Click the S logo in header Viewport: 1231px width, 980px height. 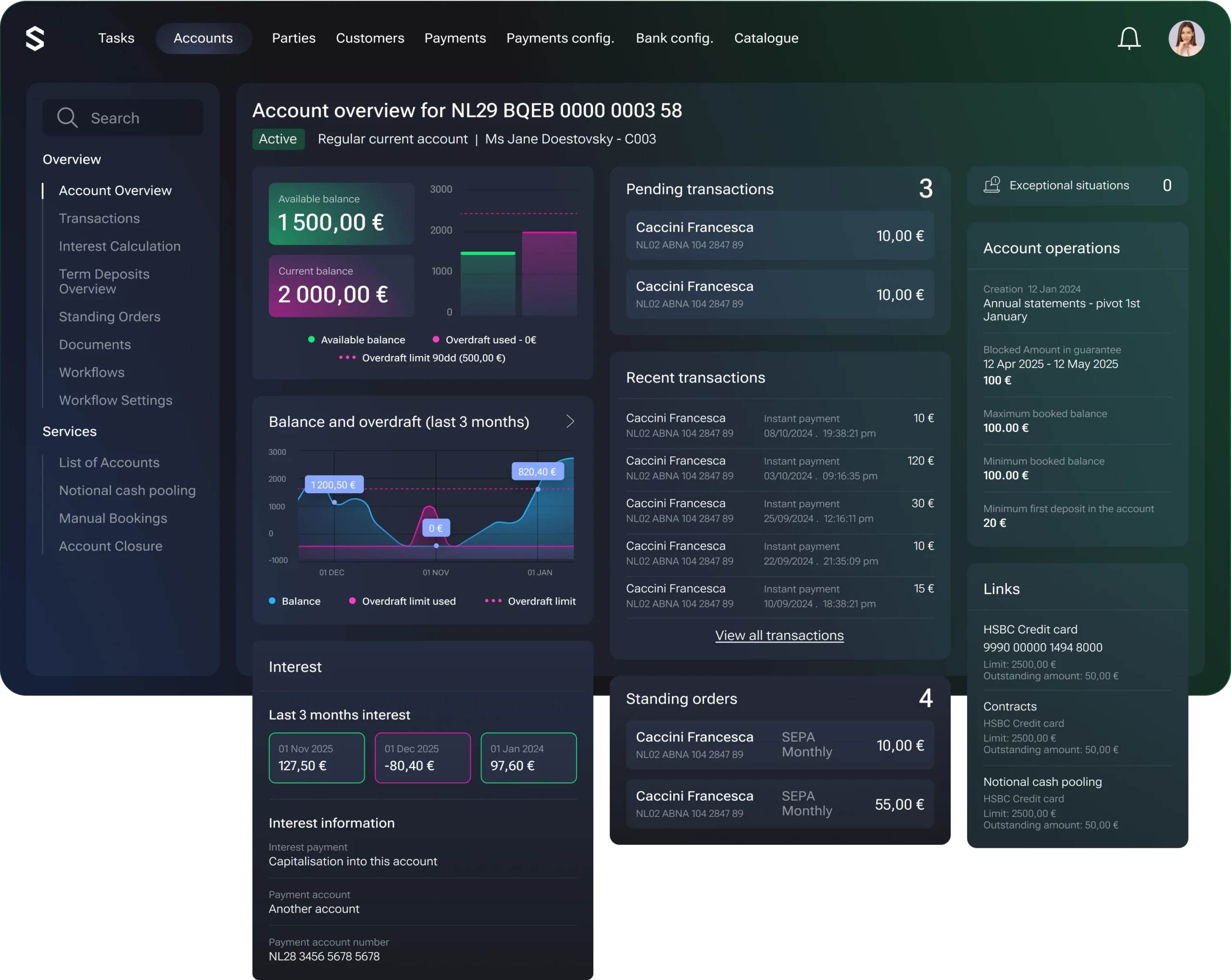click(35, 38)
